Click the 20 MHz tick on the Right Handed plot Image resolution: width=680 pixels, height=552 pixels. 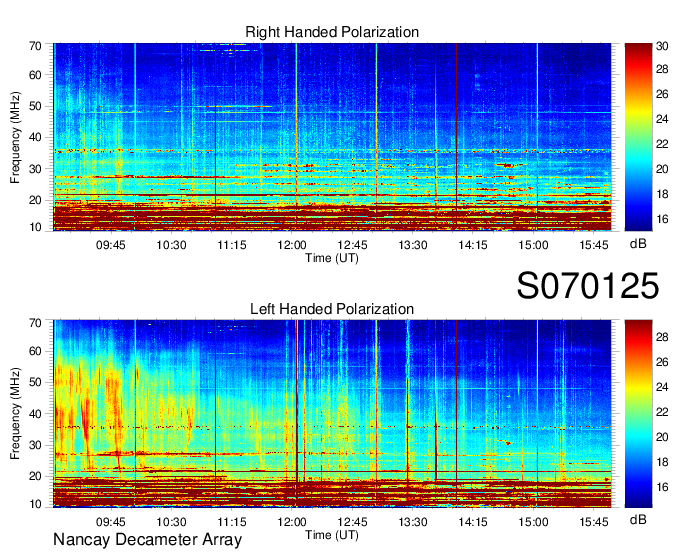coord(35,200)
